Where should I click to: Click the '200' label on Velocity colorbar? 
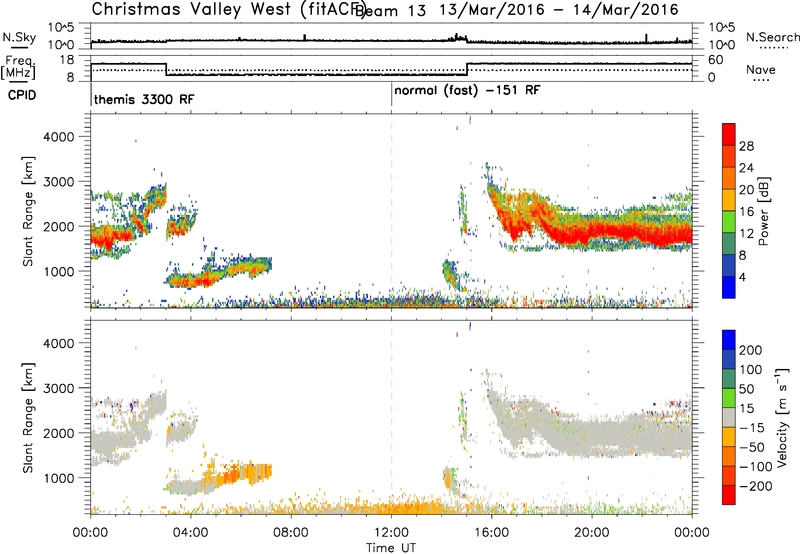pyautogui.click(x=751, y=350)
